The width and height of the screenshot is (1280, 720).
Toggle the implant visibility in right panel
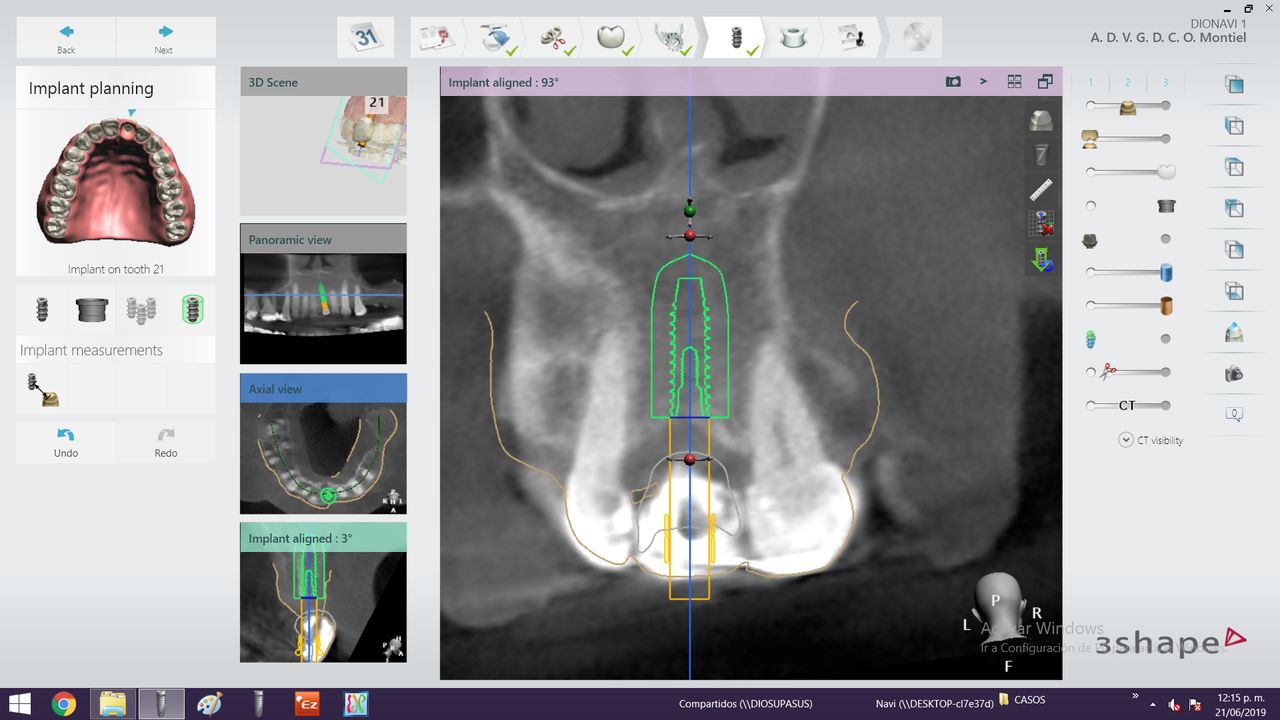(1165, 339)
